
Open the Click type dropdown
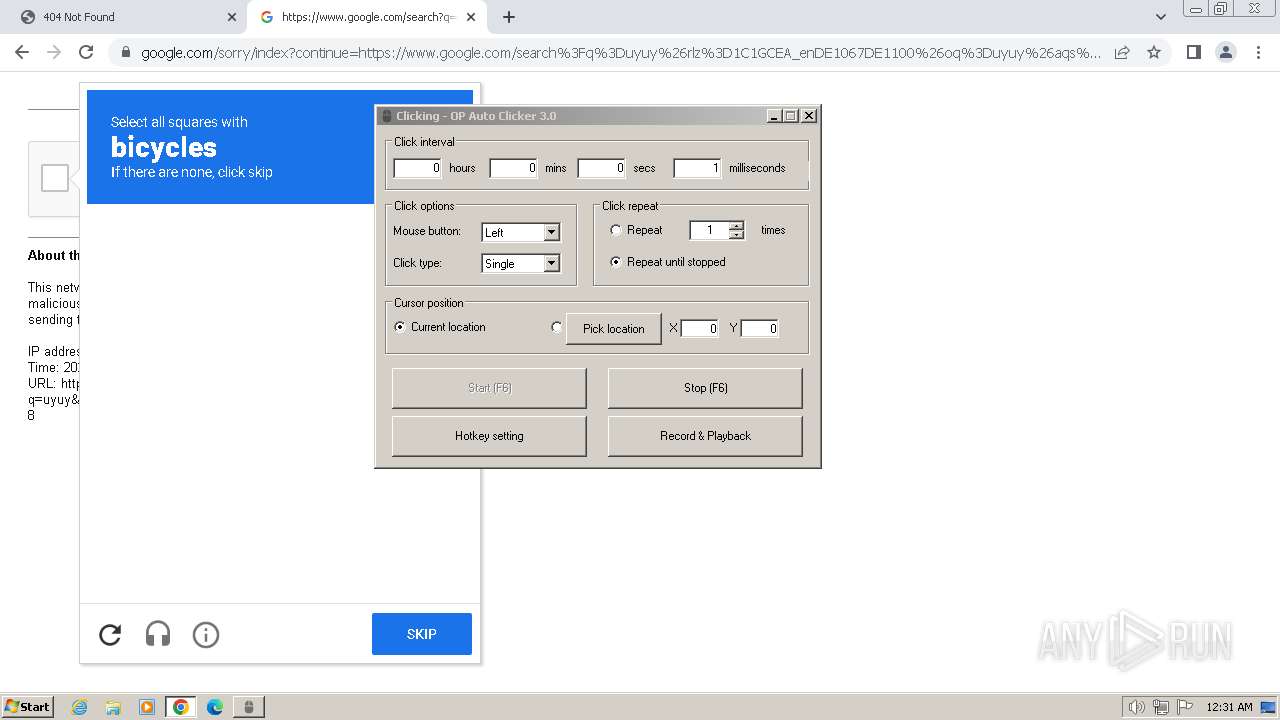point(521,263)
